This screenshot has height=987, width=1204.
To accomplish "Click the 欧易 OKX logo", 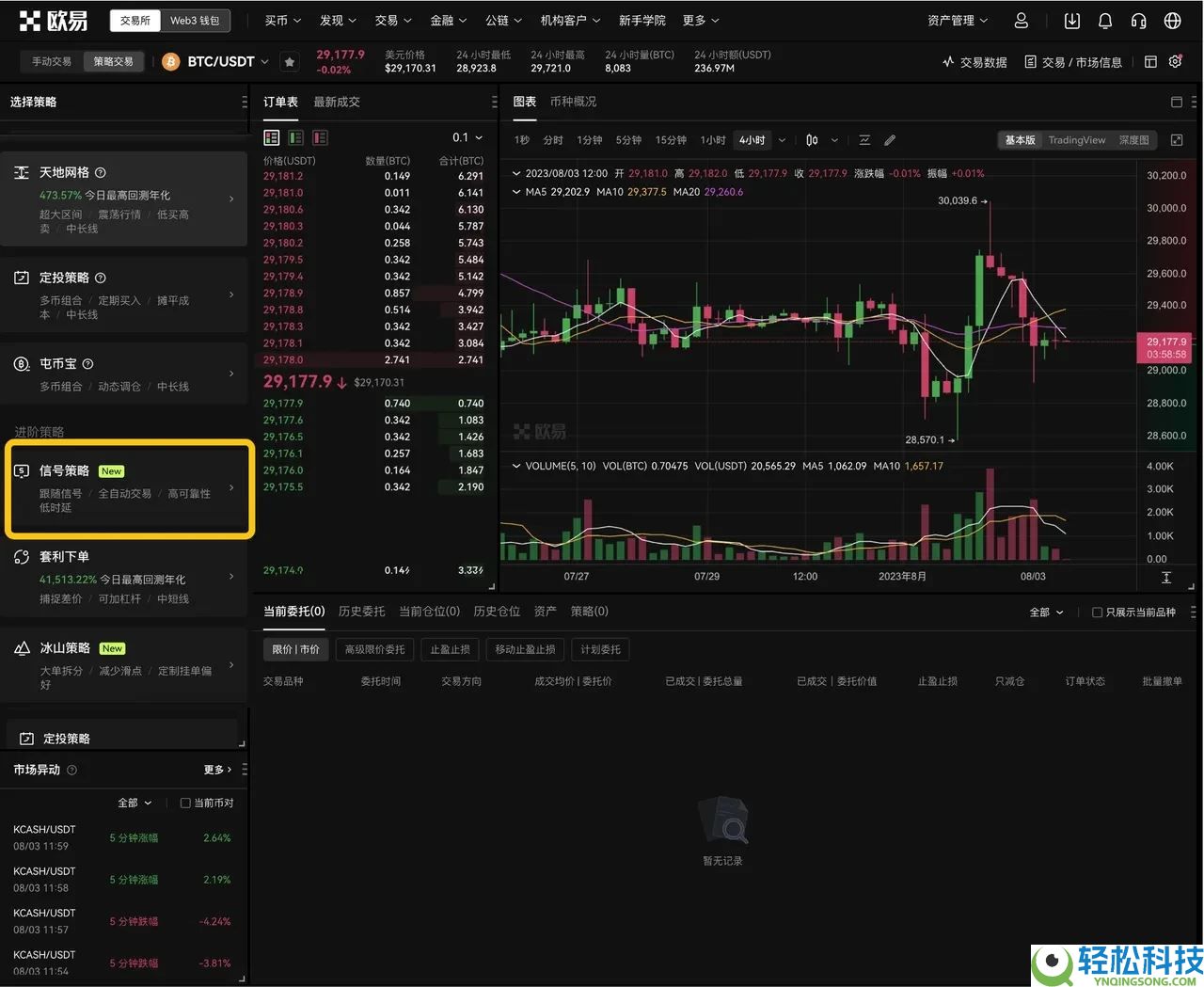I will tap(54, 21).
